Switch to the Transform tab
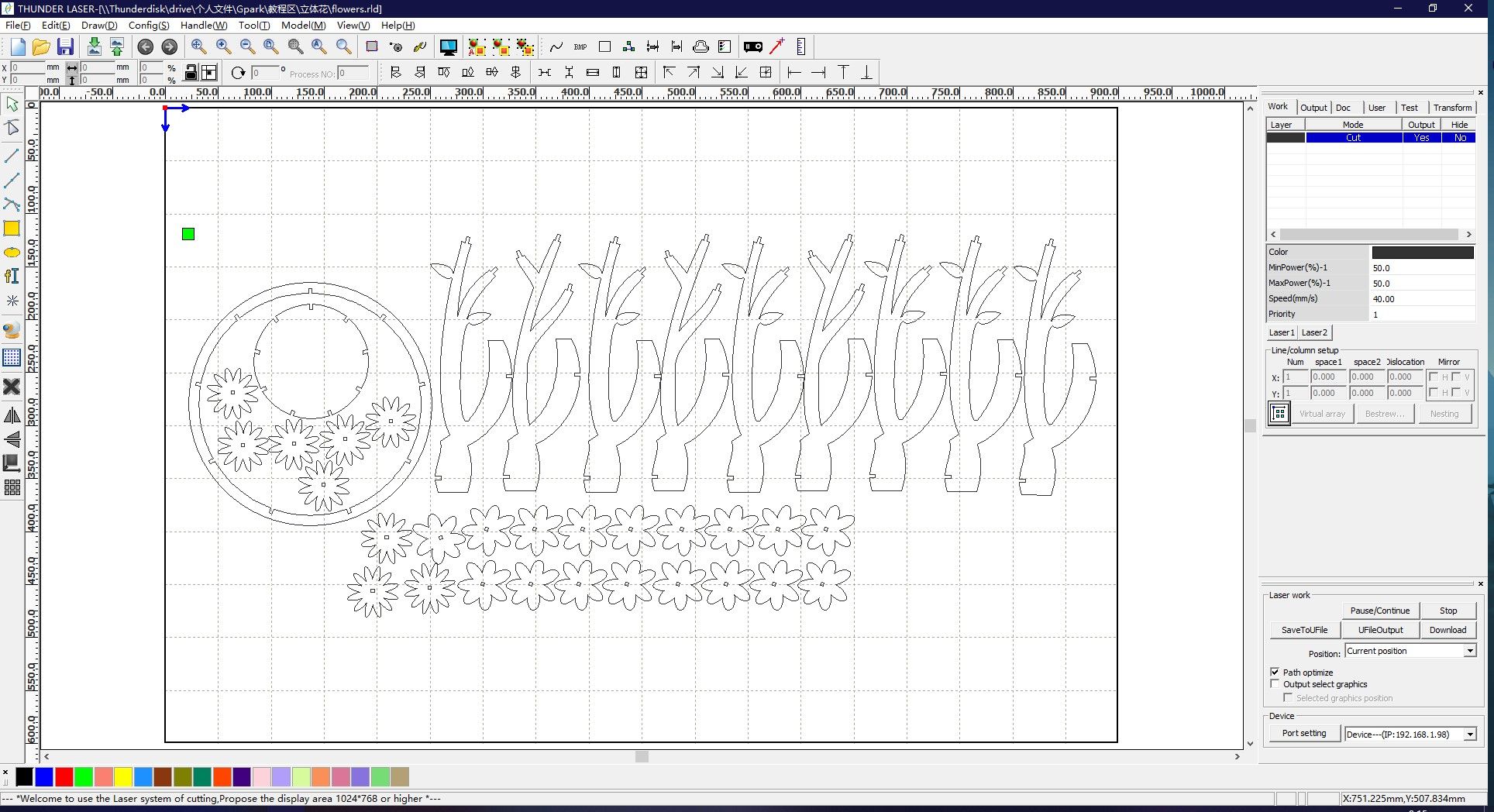The width and height of the screenshot is (1494, 812). [x=1451, y=108]
